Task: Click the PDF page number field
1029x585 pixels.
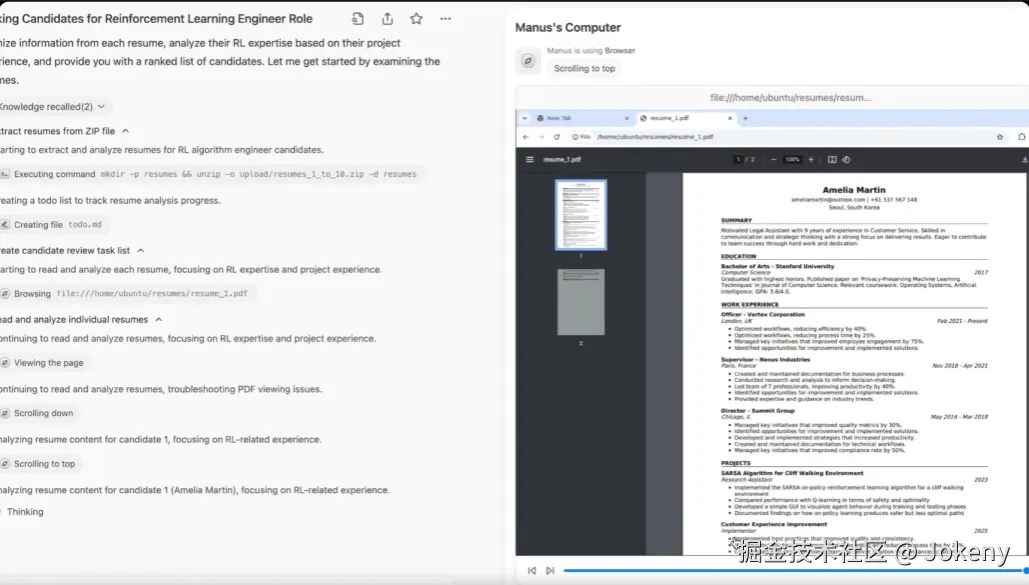Action: tap(738, 160)
